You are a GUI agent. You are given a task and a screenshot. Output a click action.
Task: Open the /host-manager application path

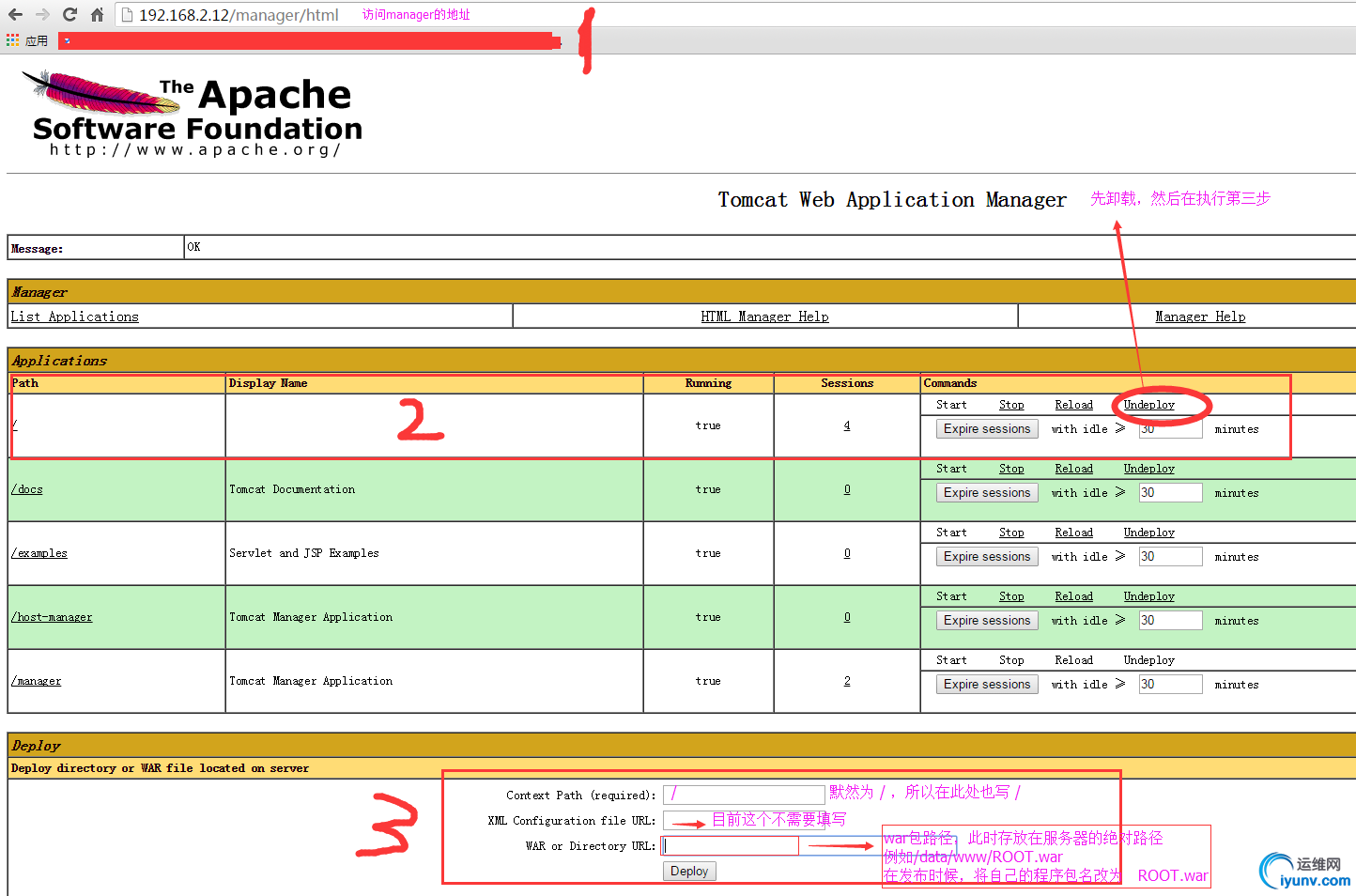point(52,617)
